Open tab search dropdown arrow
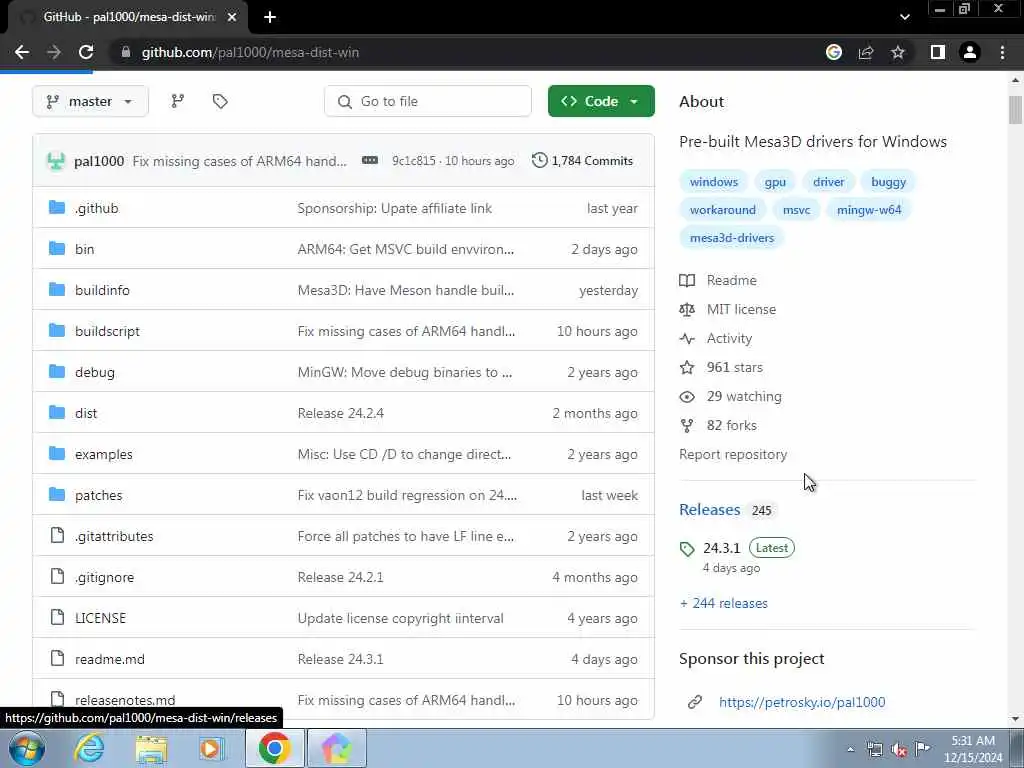 904,17
